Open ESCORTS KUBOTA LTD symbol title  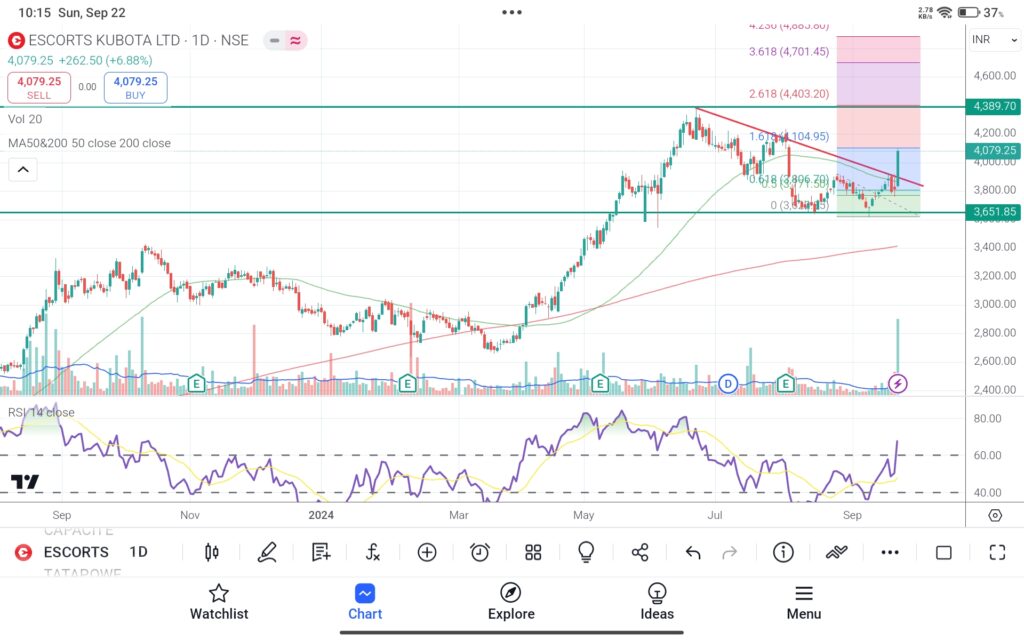(138, 40)
